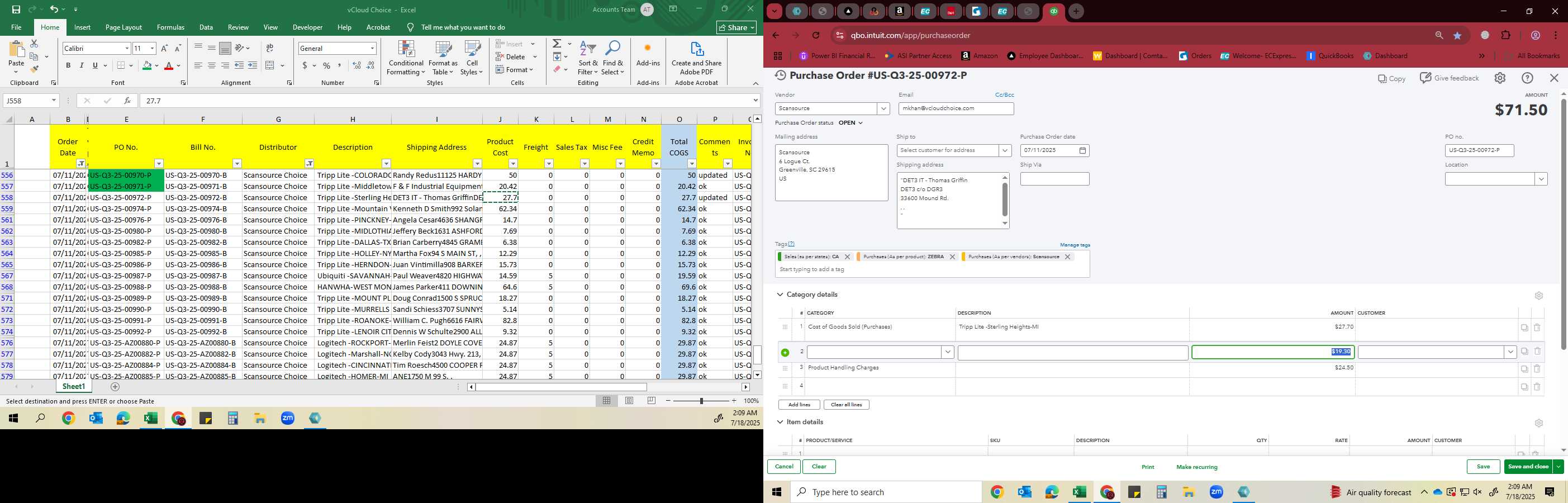1568x503 pixels.
Task: Toggle Underline formatting in Excel ribbon
Action: (x=95, y=66)
